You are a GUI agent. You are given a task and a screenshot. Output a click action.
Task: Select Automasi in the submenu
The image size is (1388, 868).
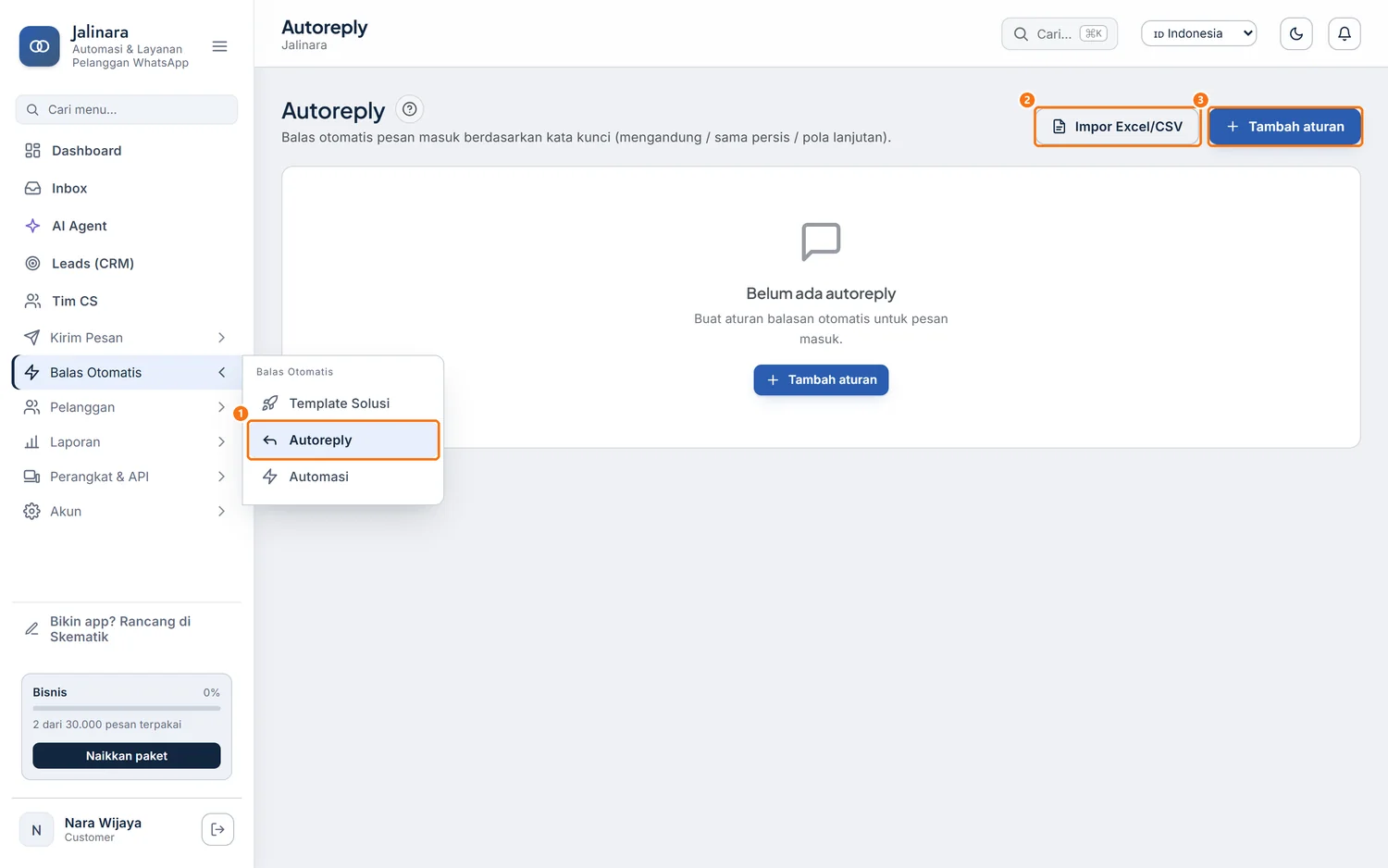click(343, 477)
